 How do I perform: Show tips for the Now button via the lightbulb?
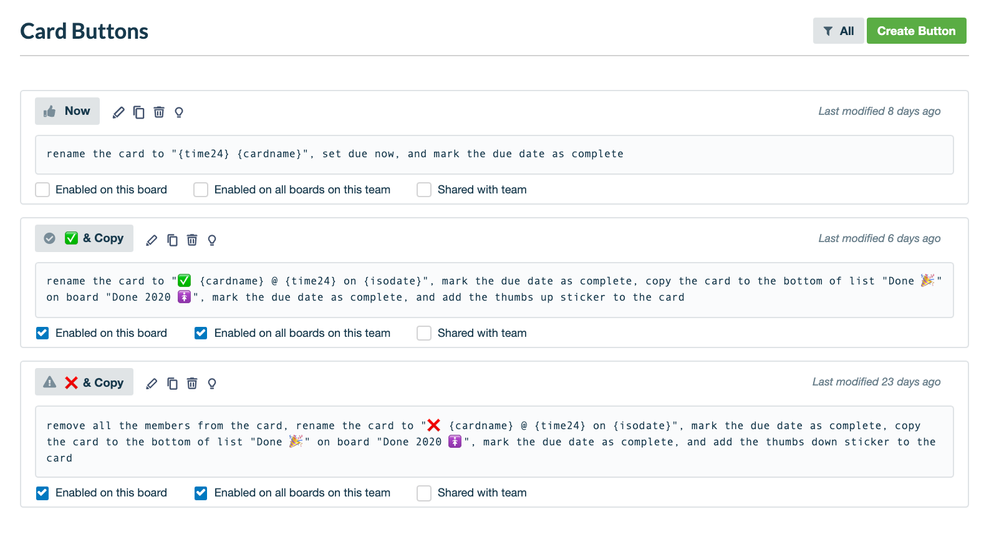click(179, 112)
